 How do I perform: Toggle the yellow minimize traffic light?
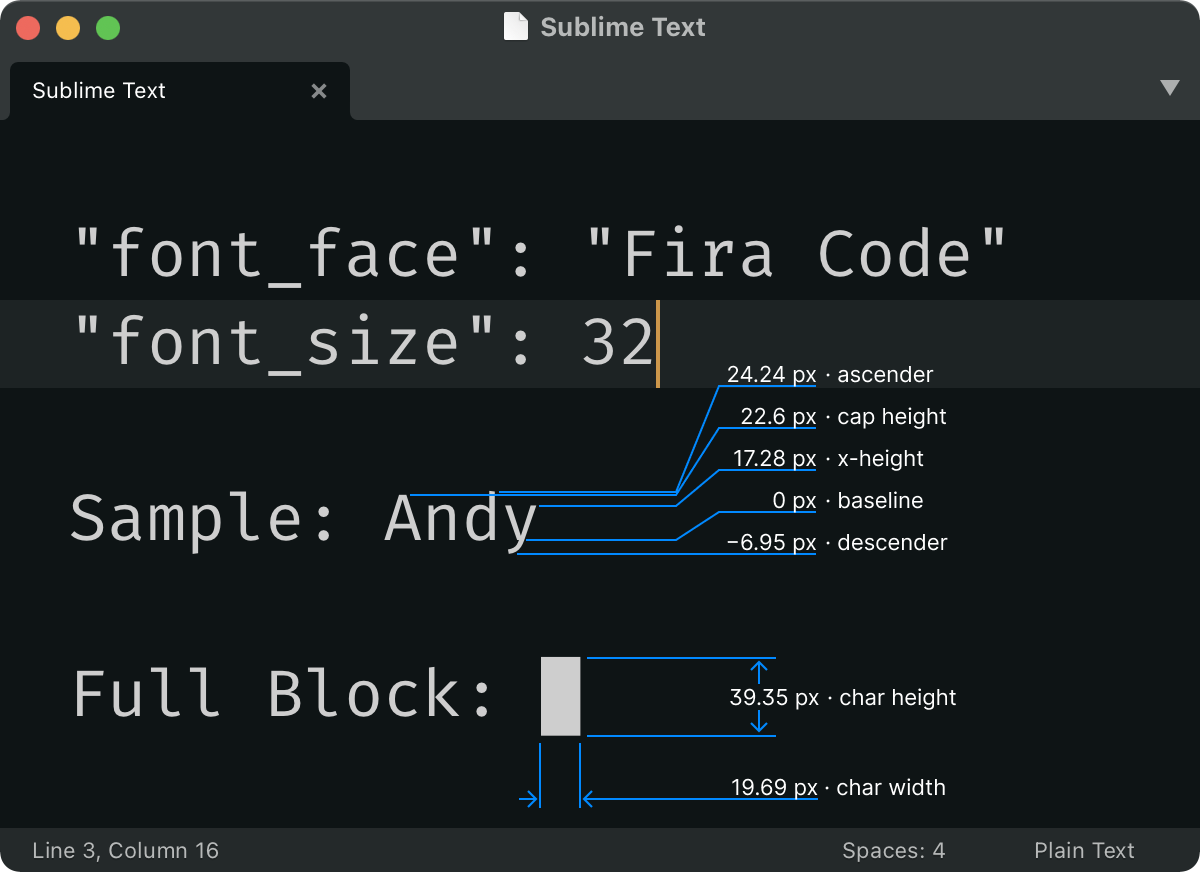pyautogui.click(x=67, y=27)
